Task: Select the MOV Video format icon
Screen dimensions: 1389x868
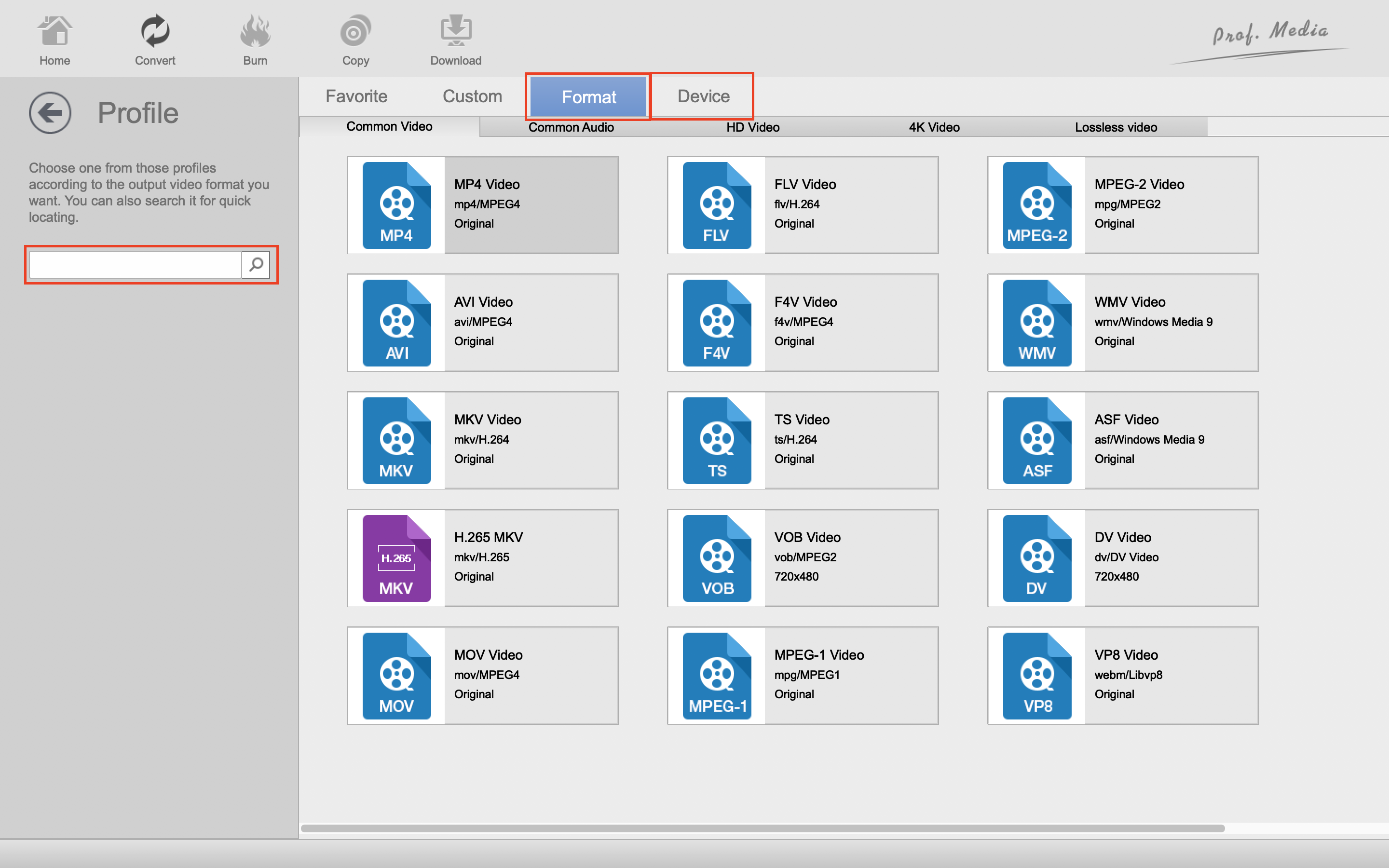Action: [396, 676]
